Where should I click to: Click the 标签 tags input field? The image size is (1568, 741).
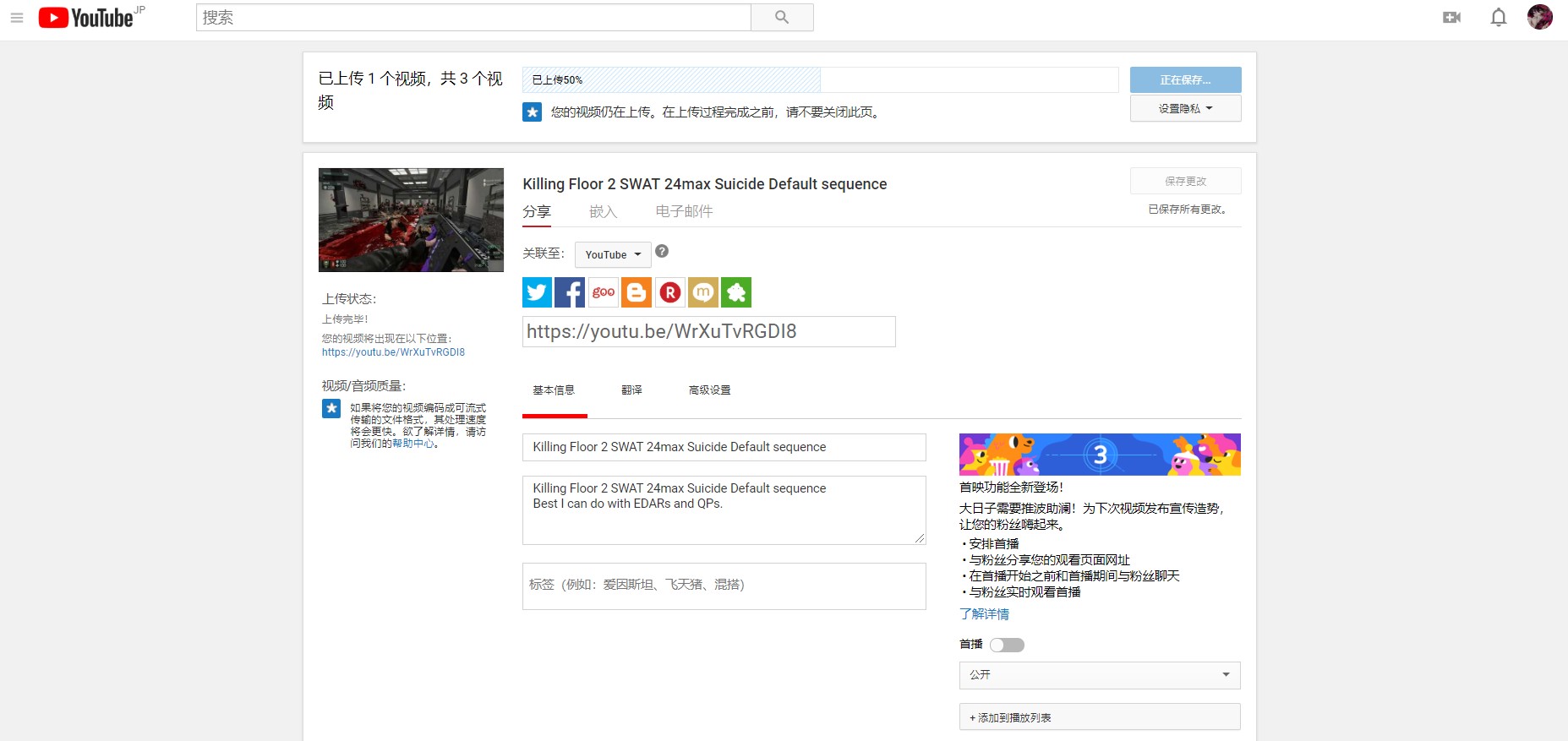coord(724,586)
